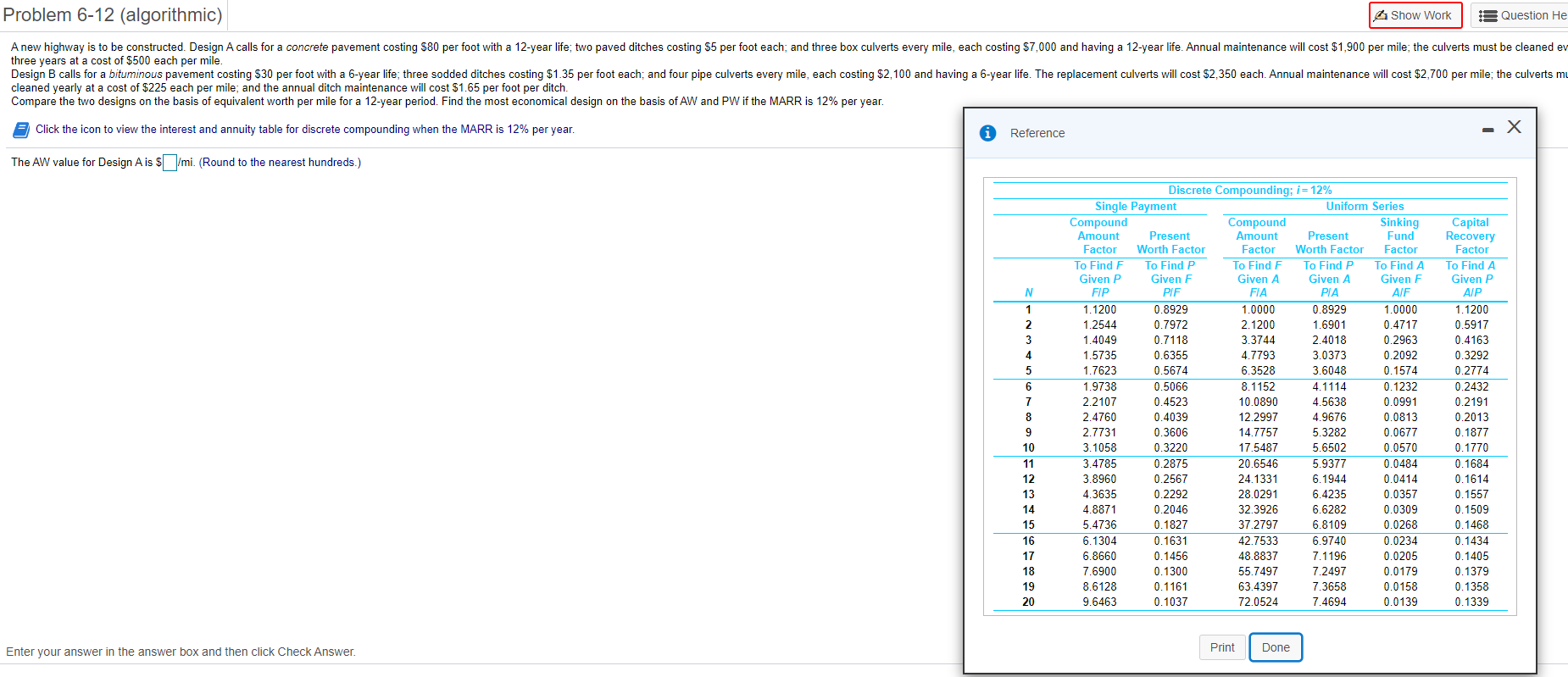Click the Sinking Fund Factor header
This screenshot has height=677, width=1568.
[1400, 236]
